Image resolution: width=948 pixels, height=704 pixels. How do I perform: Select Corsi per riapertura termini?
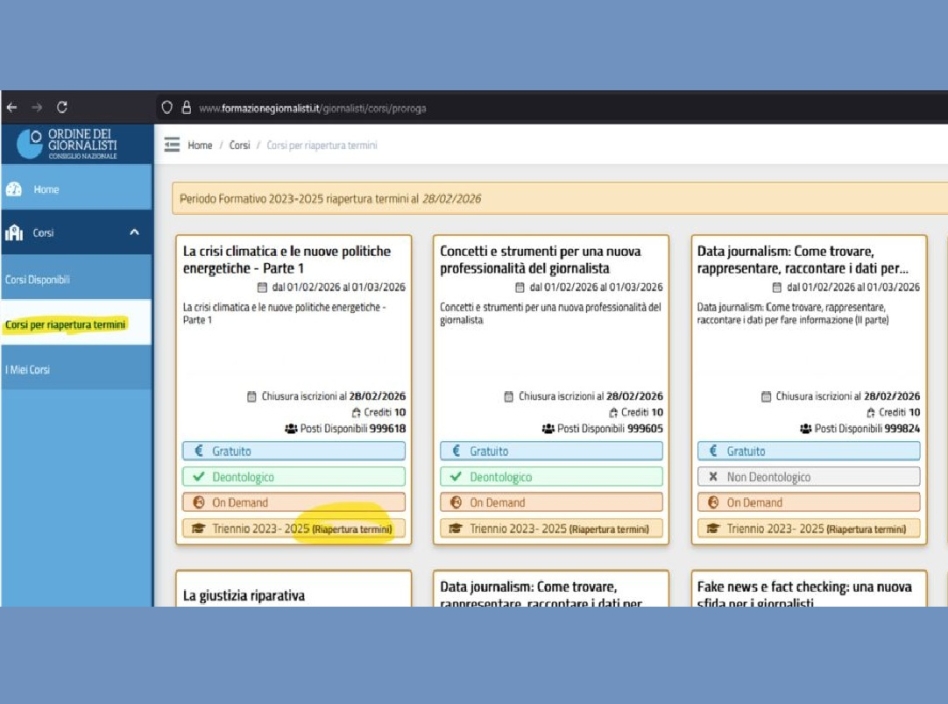65,325
